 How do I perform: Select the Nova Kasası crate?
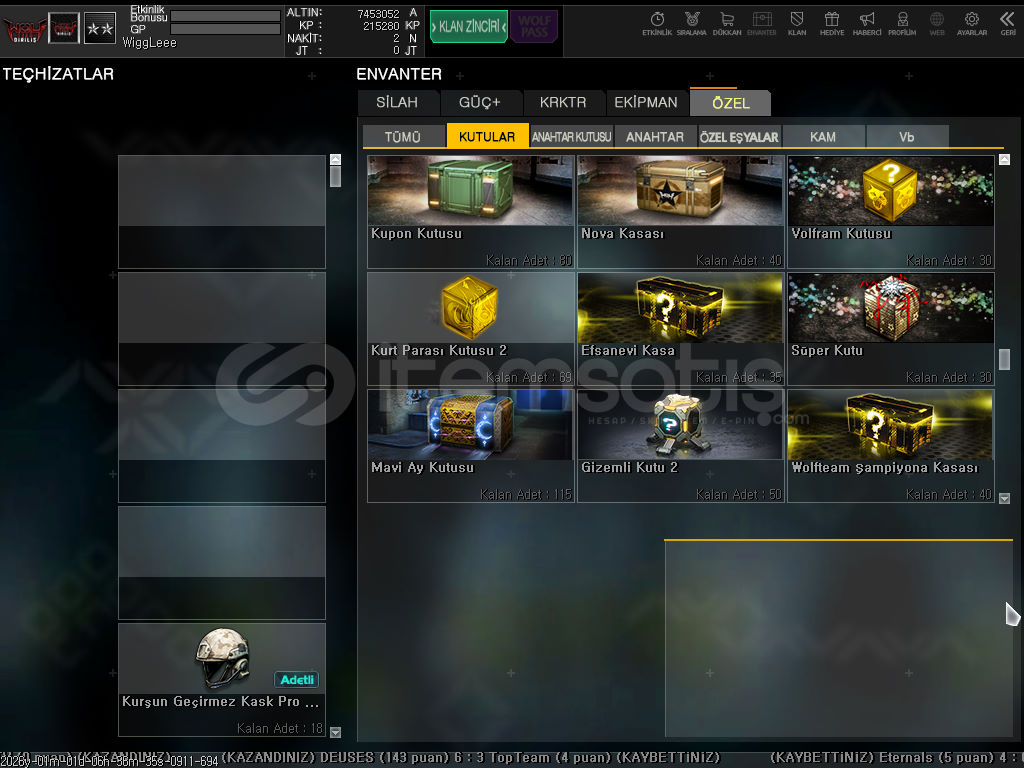pyautogui.click(x=680, y=212)
